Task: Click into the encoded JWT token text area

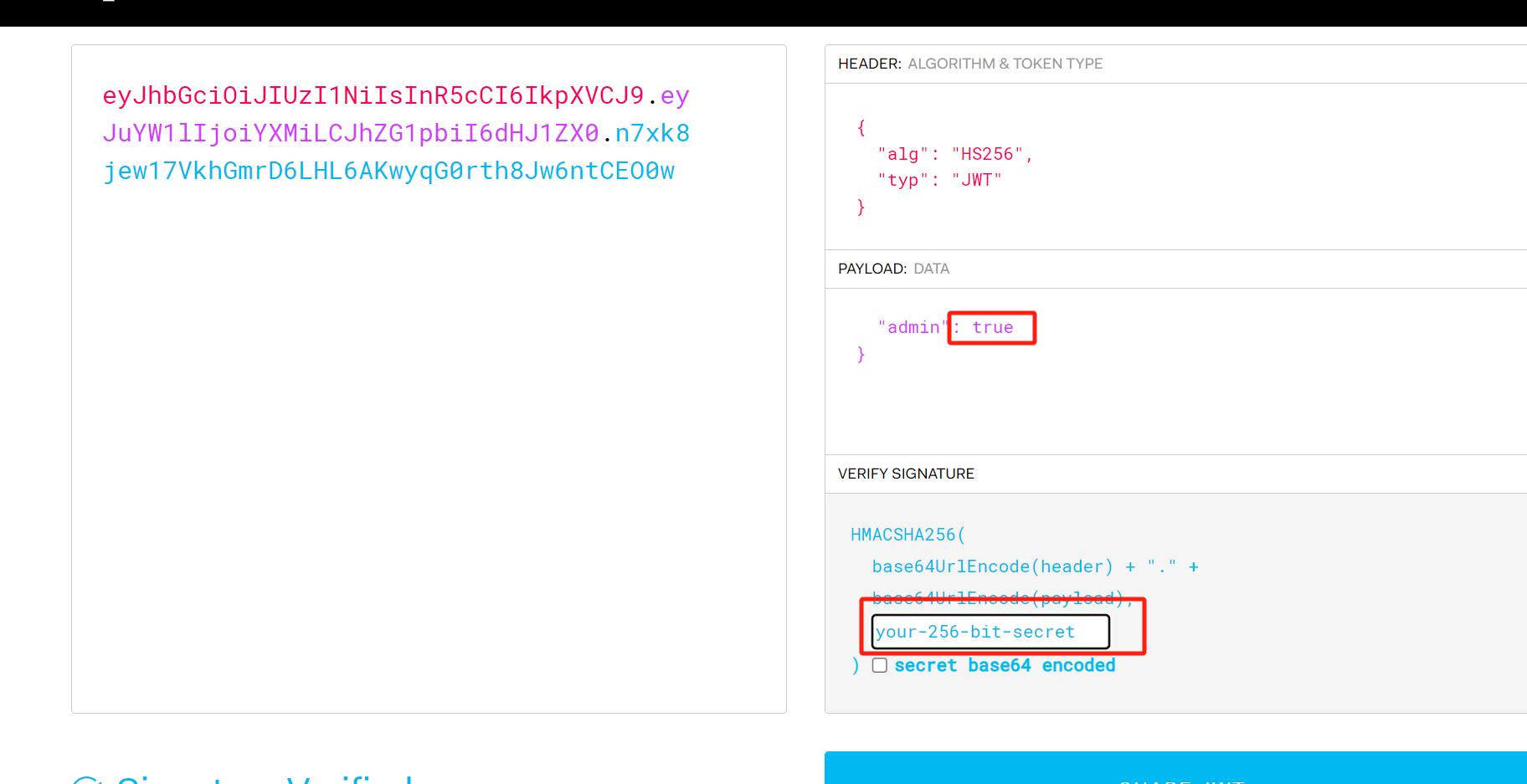Action: (x=429, y=379)
